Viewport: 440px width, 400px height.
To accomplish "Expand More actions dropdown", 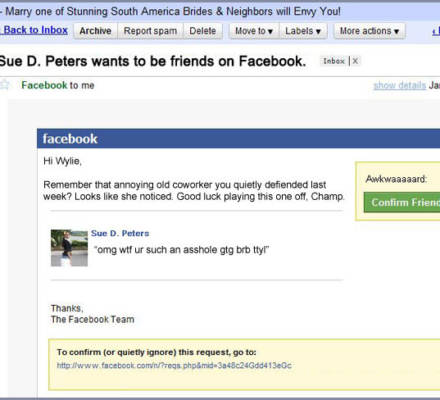I will [369, 31].
